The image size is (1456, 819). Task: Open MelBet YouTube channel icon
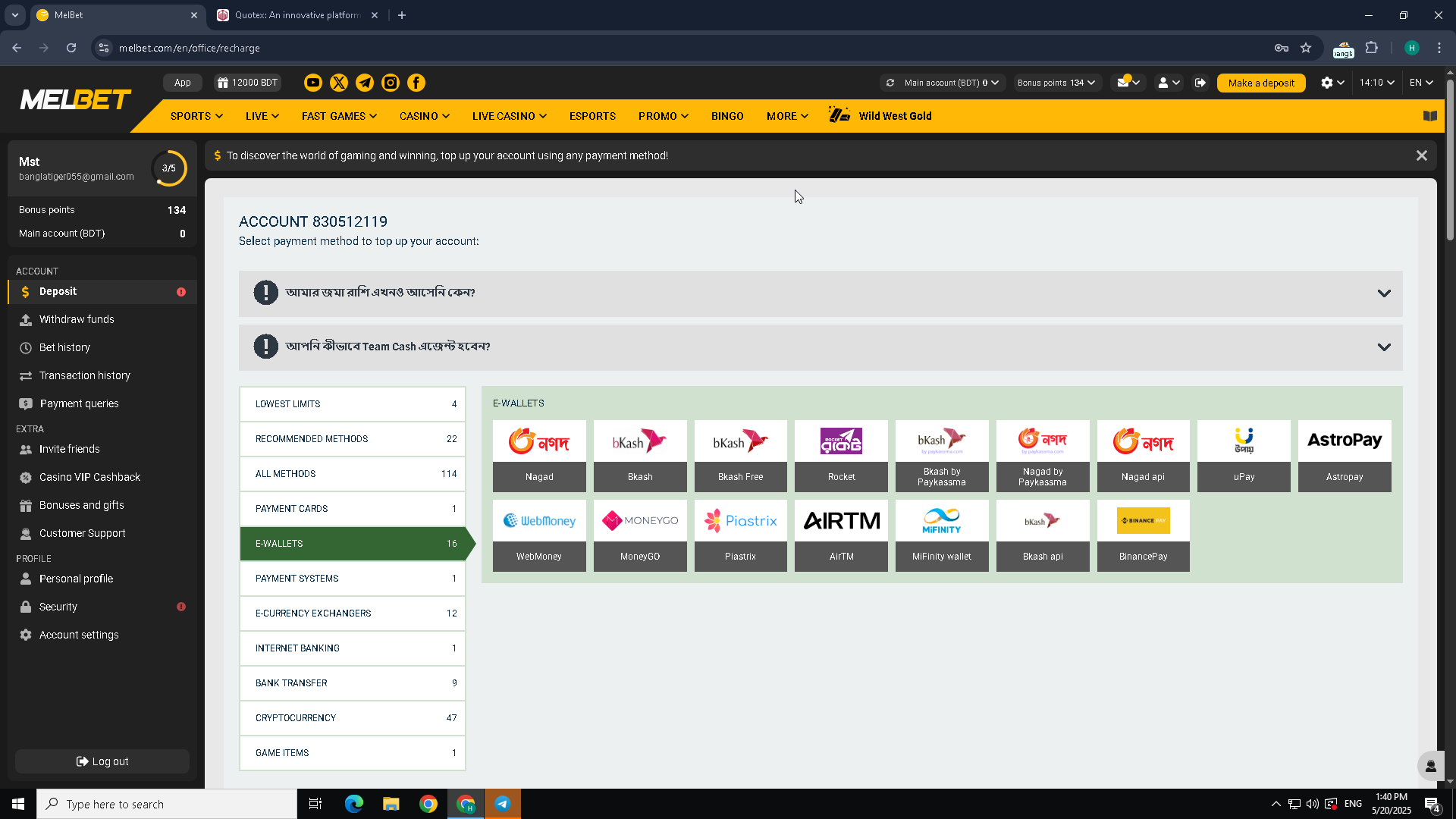point(312,83)
